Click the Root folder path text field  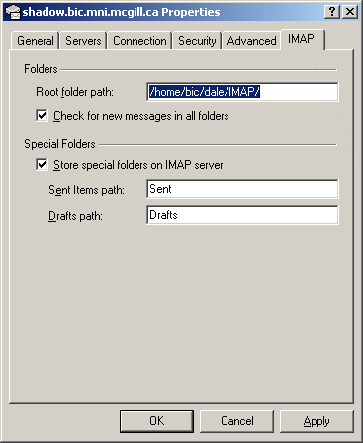[242, 92]
